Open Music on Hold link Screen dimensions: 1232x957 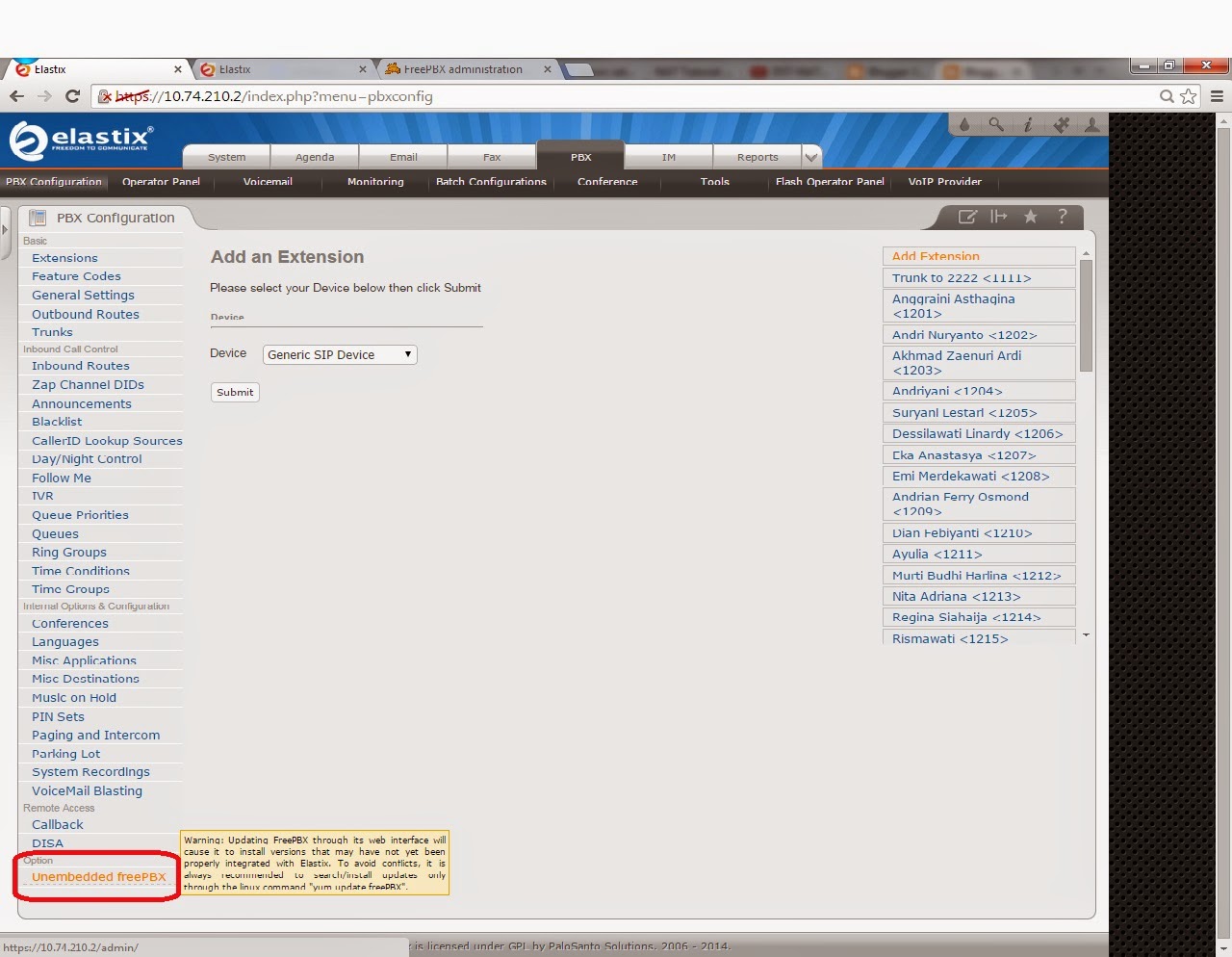[x=74, y=698]
